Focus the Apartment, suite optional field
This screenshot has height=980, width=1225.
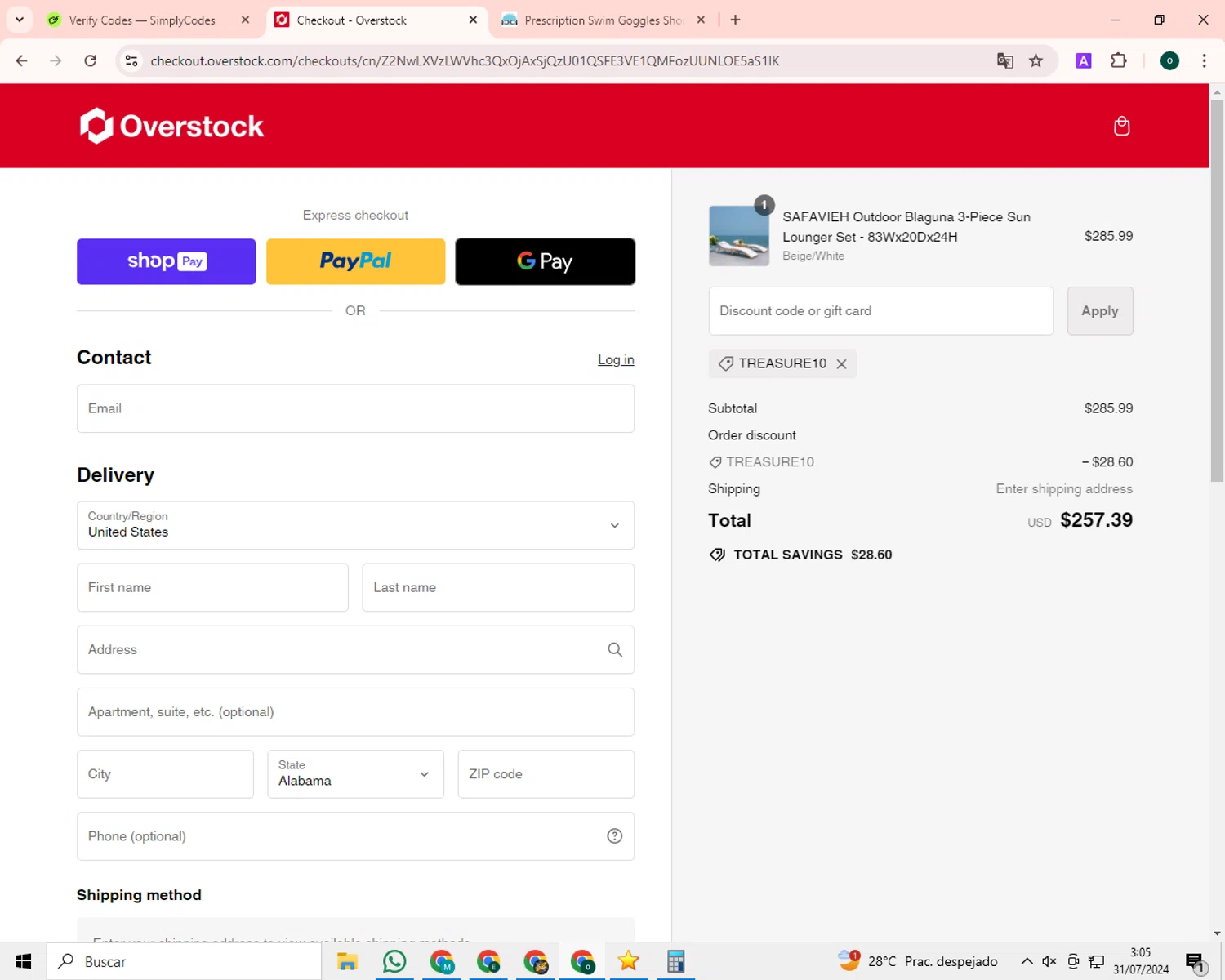tap(355, 712)
